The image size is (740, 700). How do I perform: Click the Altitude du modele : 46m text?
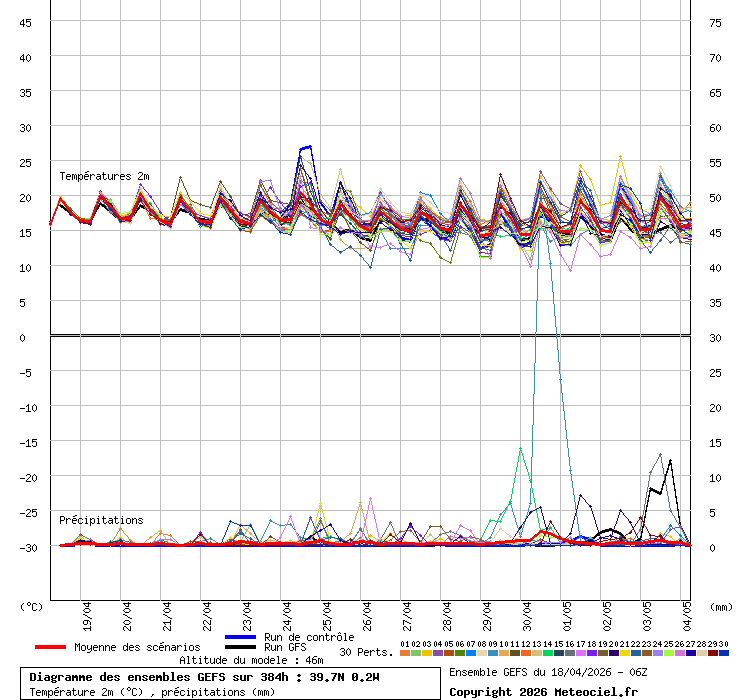point(251,660)
